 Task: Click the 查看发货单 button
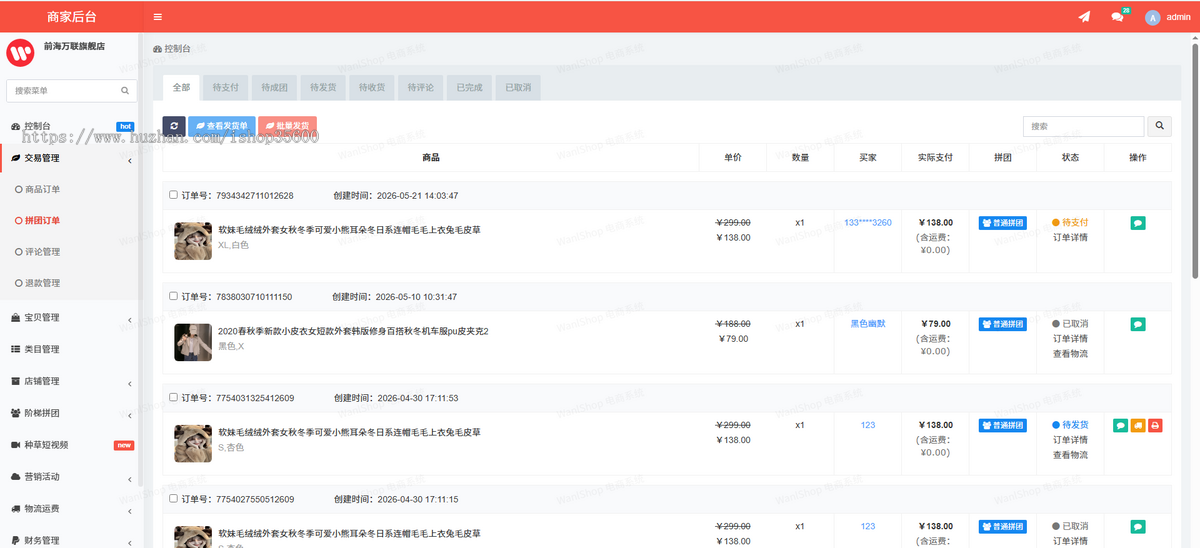tap(221, 126)
